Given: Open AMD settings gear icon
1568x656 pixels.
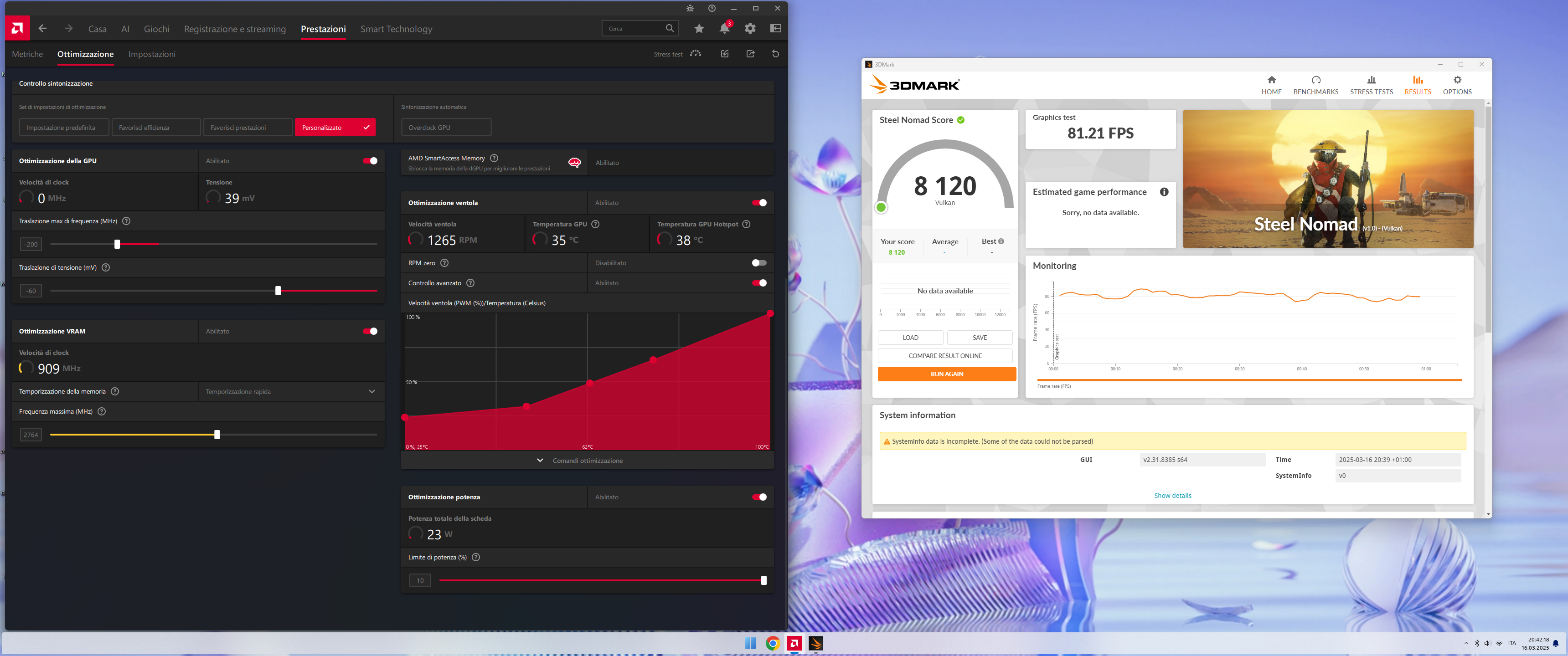Looking at the screenshot, I should coord(750,28).
